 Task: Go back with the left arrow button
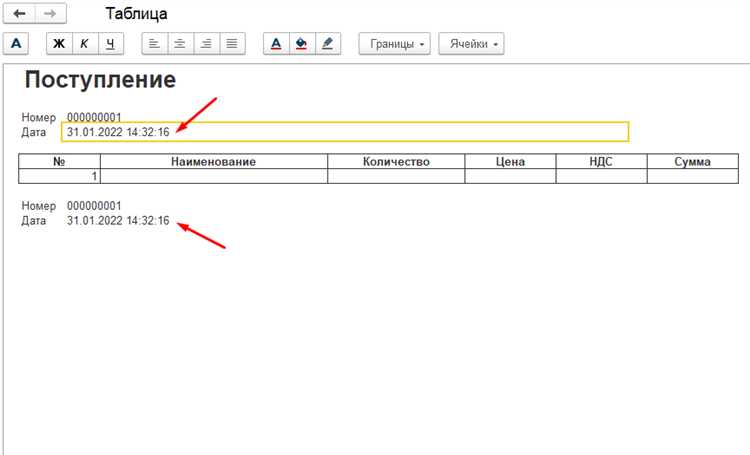(19, 13)
